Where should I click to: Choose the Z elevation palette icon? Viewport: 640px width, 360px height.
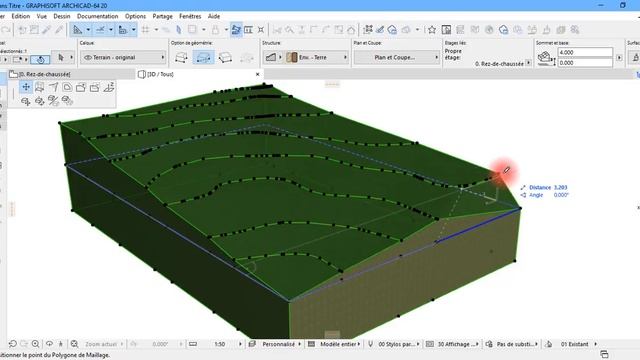(x=109, y=87)
